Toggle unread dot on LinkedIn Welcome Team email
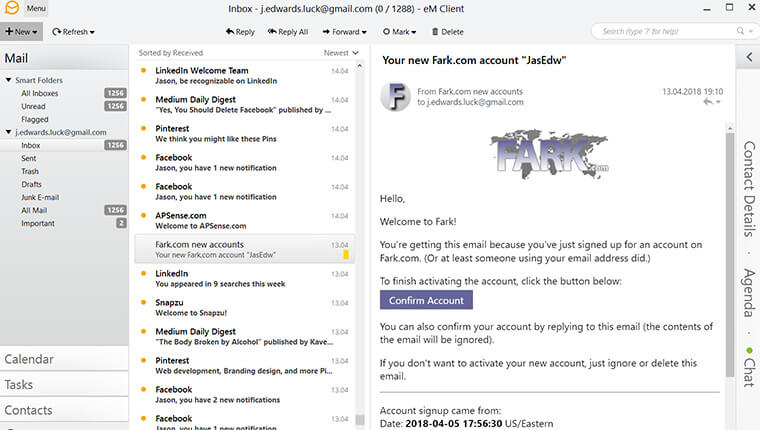760x430 pixels. click(x=143, y=70)
